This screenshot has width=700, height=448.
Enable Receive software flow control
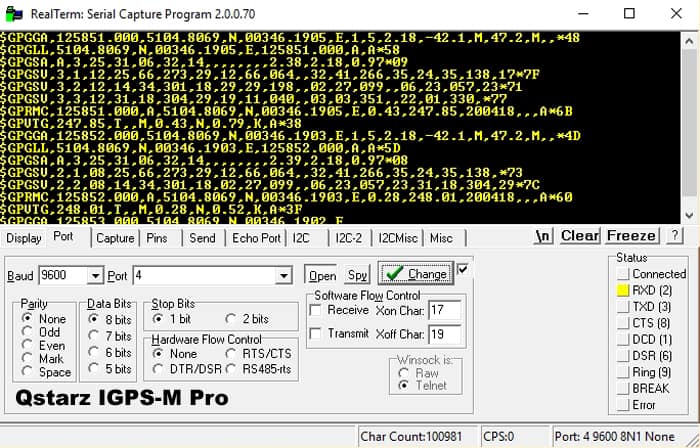(x=315, y=310)
